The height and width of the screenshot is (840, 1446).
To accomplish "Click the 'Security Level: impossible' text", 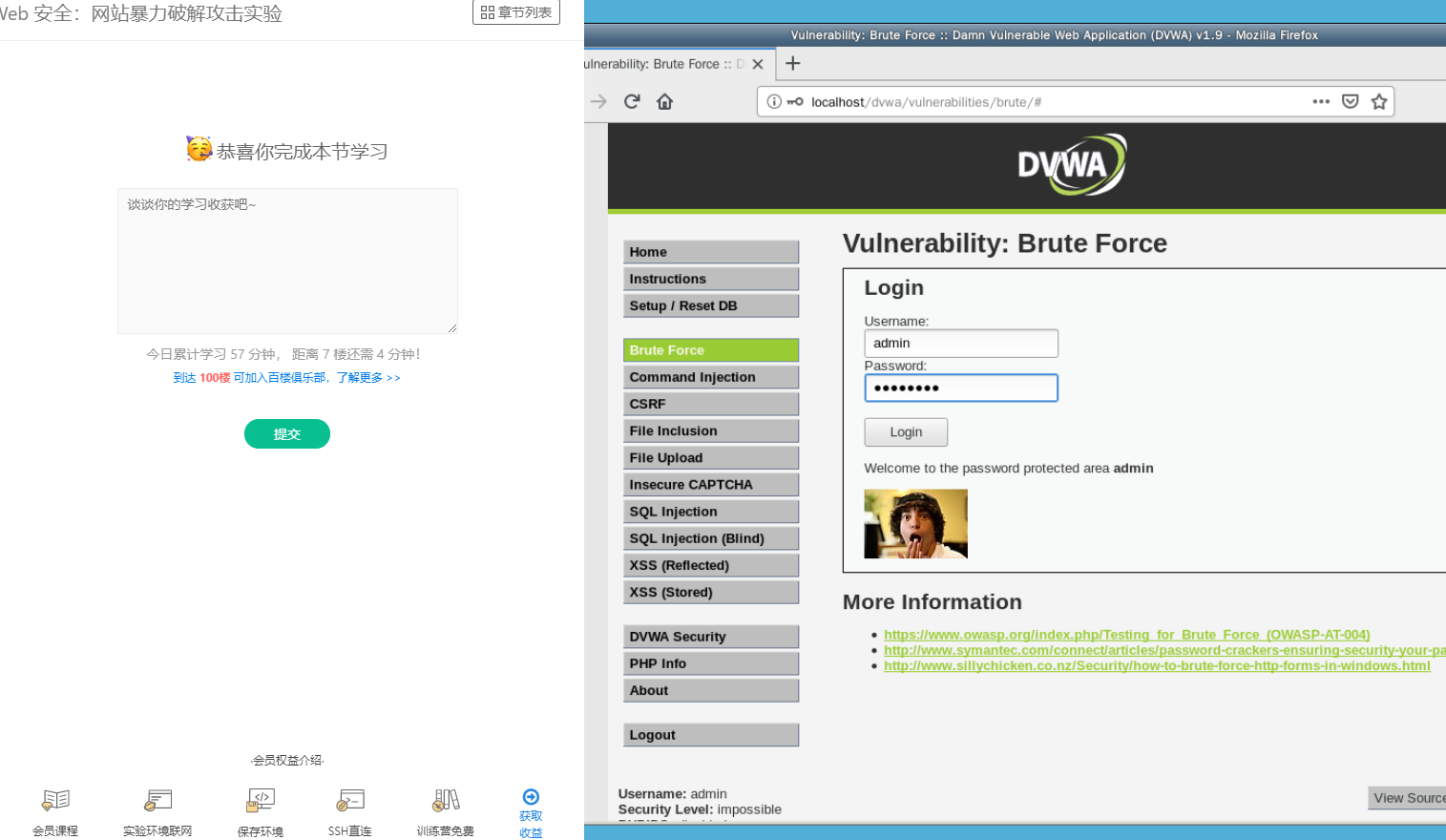I will tap(700, 809).
